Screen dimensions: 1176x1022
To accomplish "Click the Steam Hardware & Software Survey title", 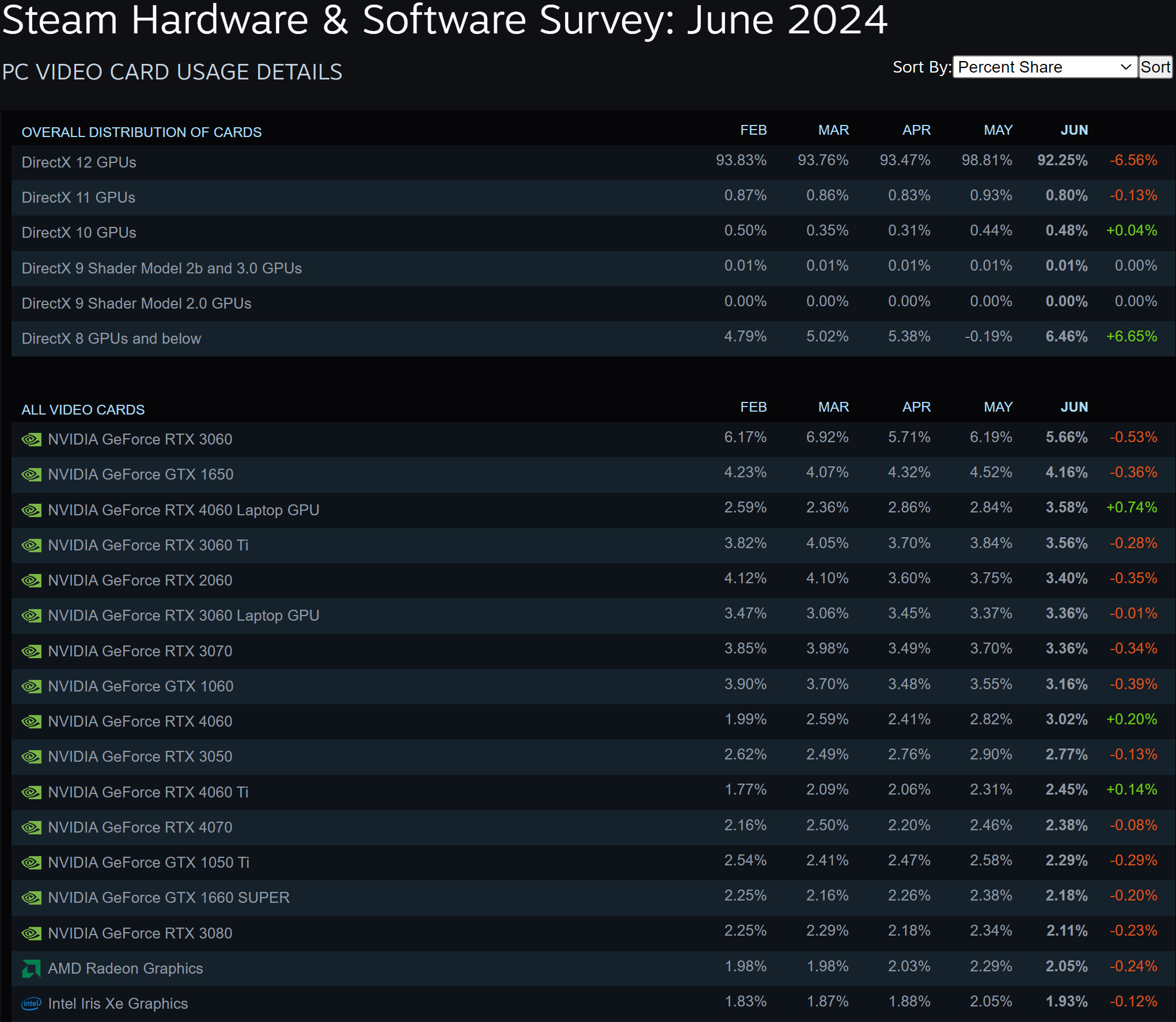I will coord(445,20).
